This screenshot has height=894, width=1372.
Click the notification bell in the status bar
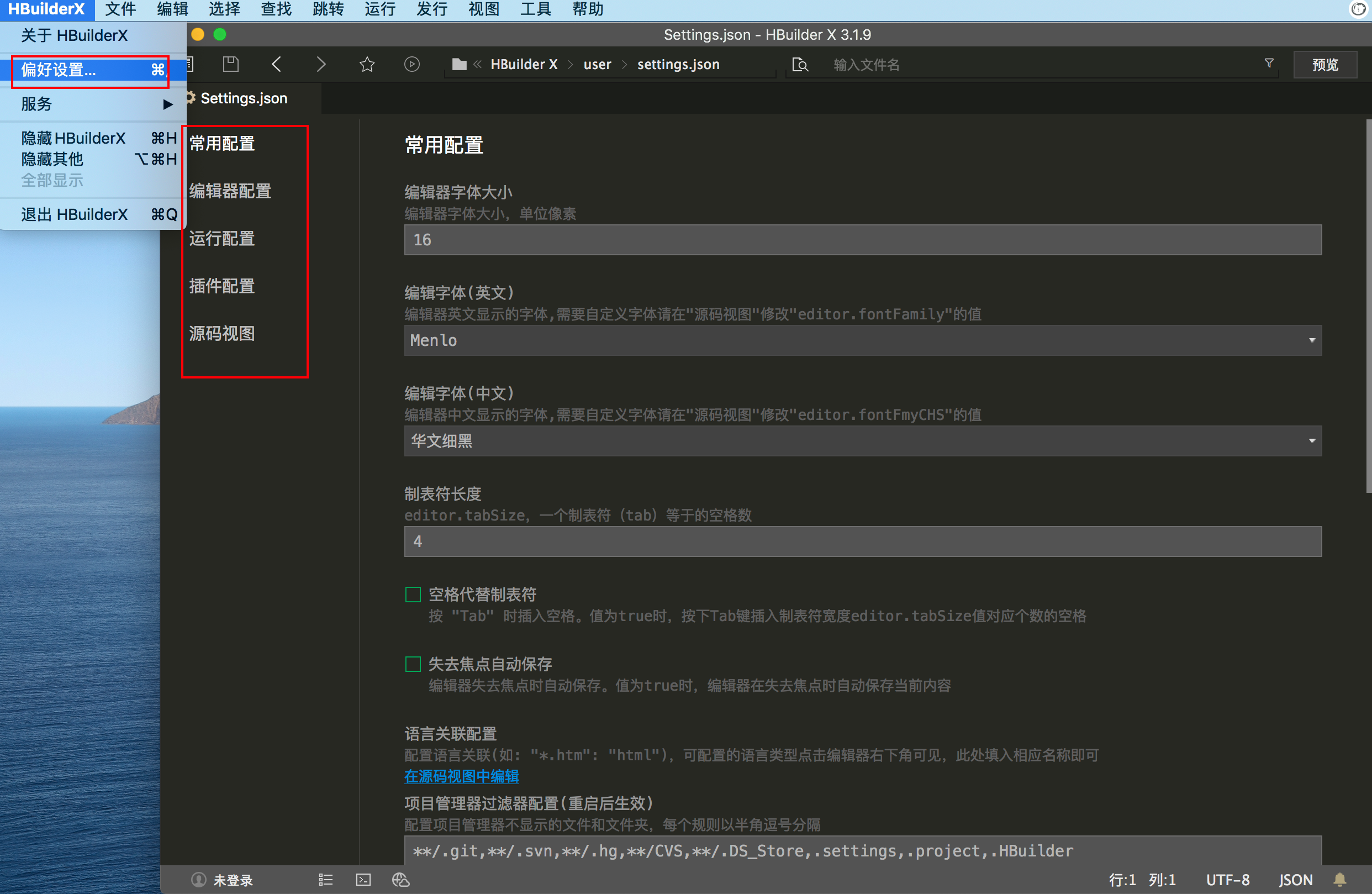click(x=1340, y=880)
